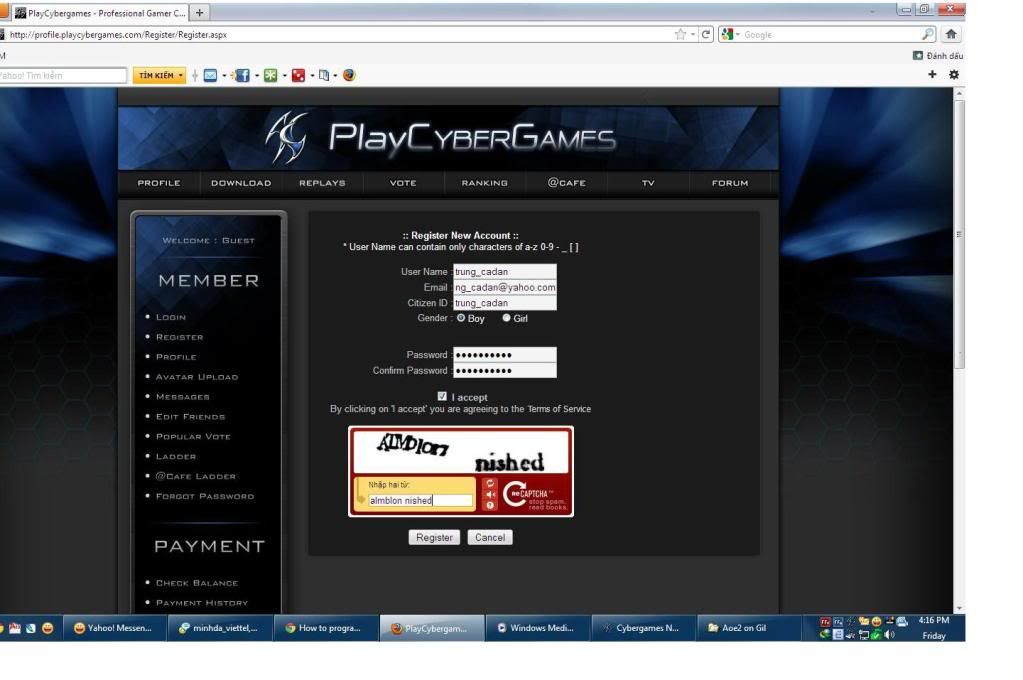Click the plus icon on the Yahoo toolbar
Screen dimensions: 1023x680
coord(932,74)
